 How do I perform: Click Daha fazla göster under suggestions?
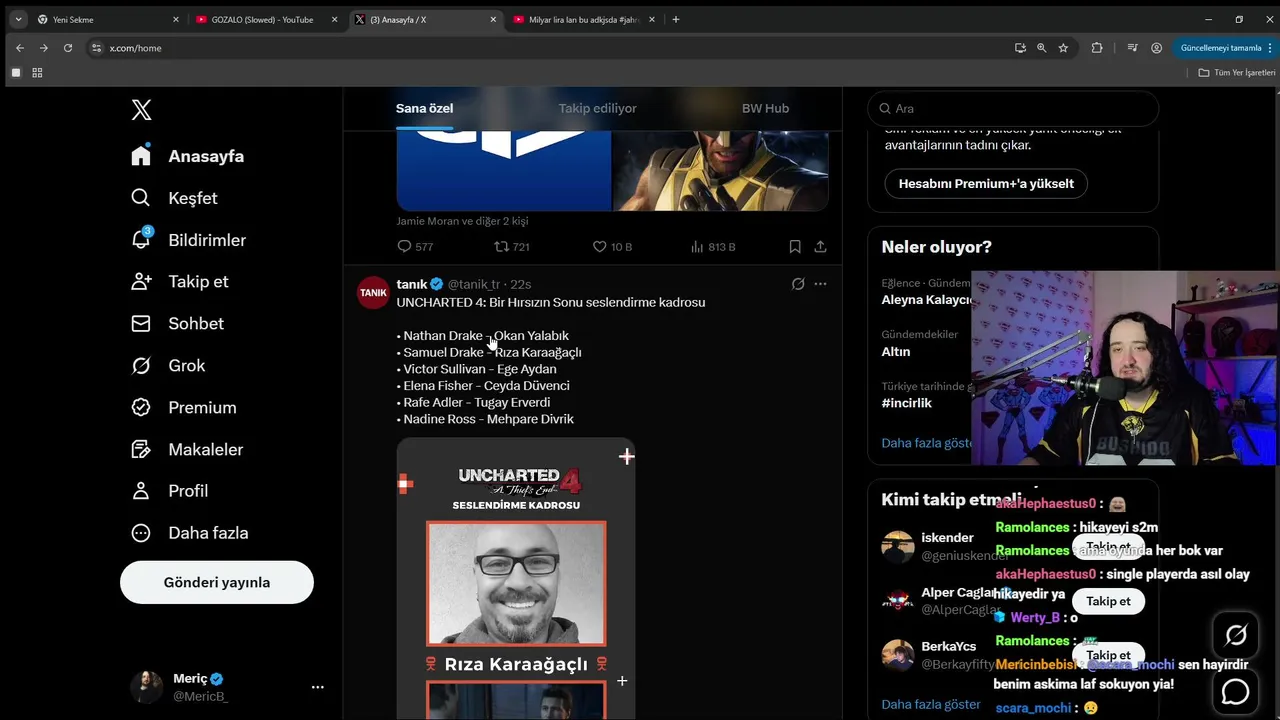931,704
